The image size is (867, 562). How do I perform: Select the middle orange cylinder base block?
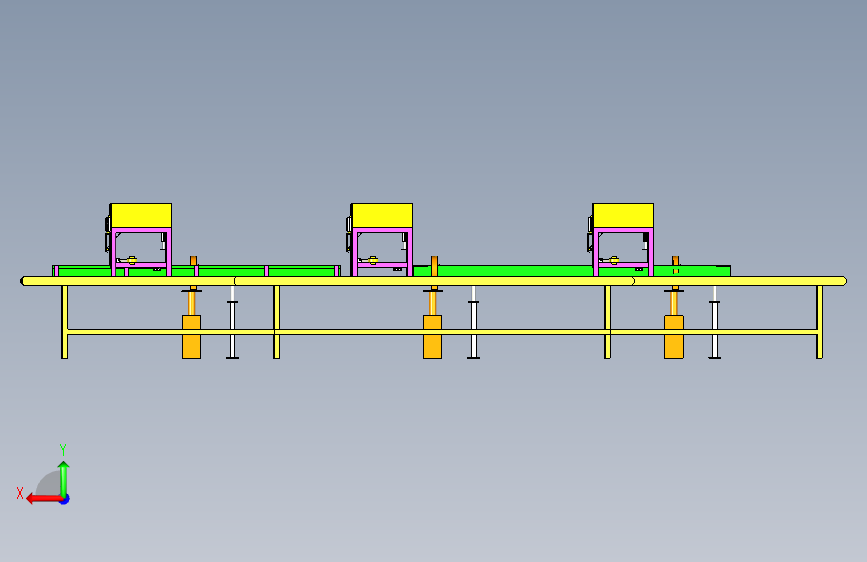pos(432,337)
